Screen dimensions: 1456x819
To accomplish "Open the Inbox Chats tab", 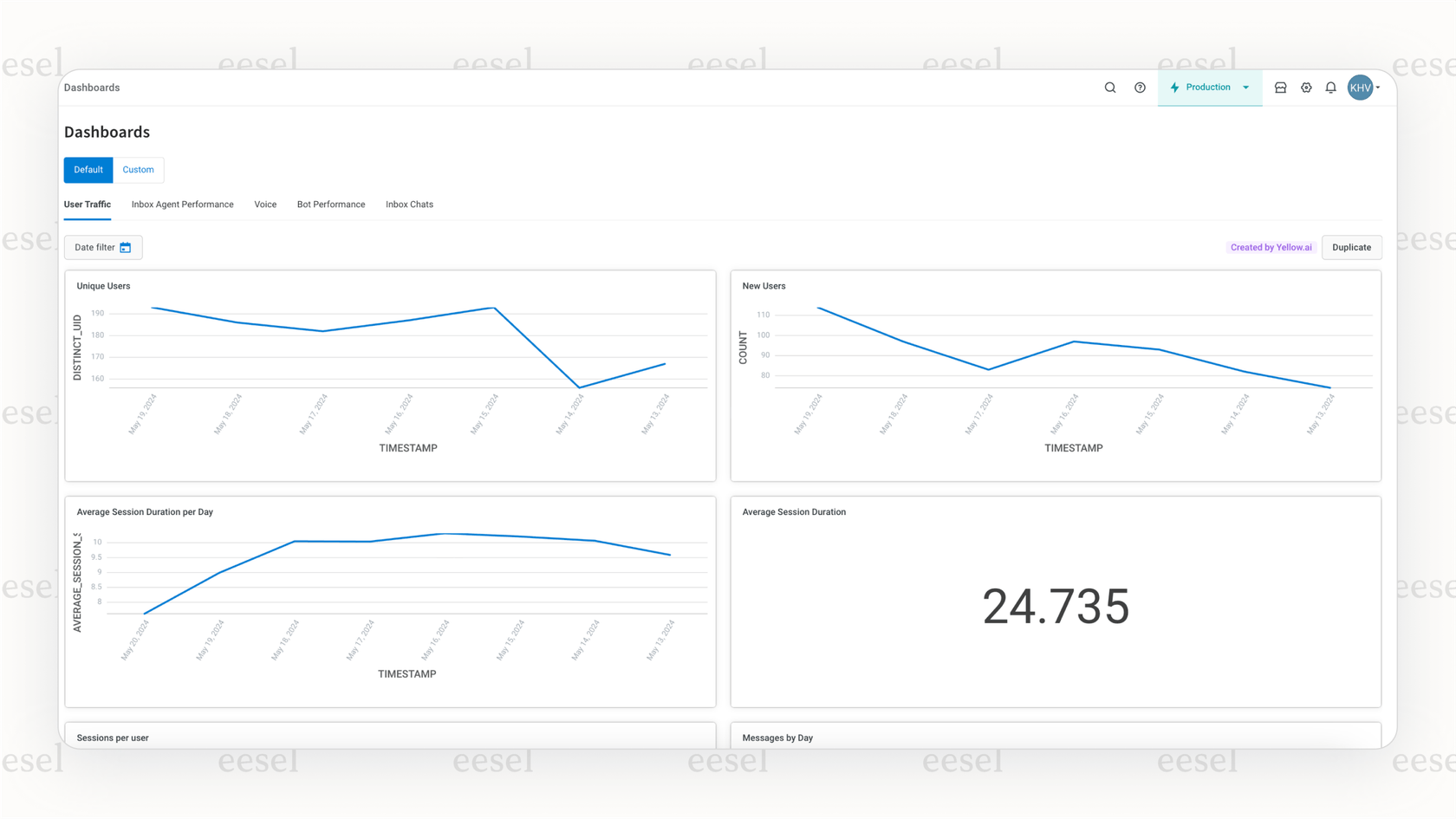I will point(409,204).
